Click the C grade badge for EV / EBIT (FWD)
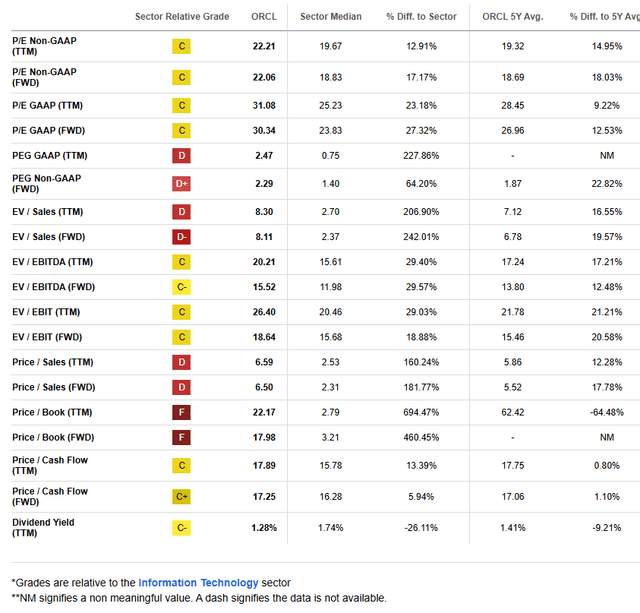 181,337
